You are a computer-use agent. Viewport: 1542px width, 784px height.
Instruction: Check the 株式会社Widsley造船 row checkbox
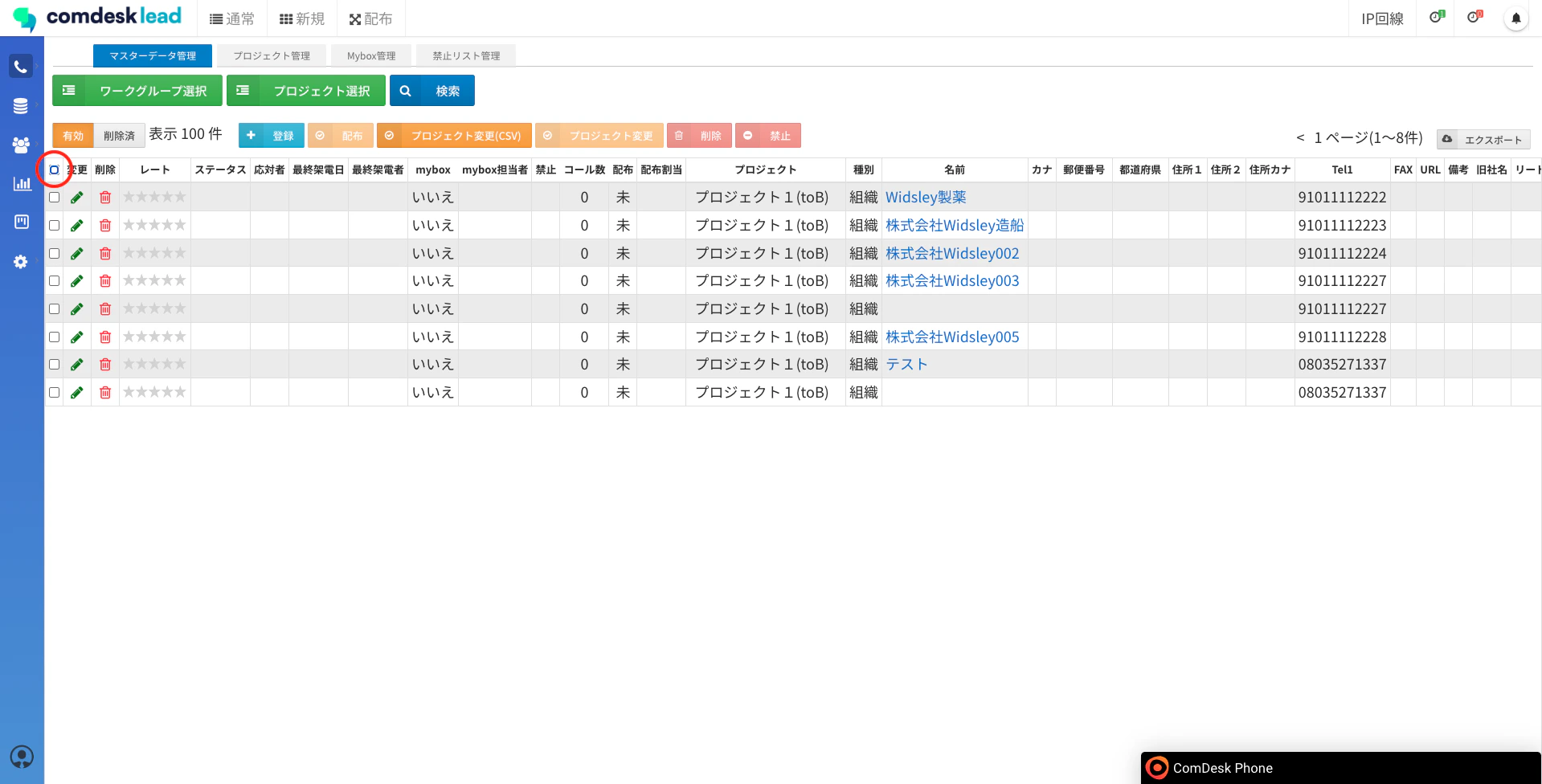coord(55,226)
